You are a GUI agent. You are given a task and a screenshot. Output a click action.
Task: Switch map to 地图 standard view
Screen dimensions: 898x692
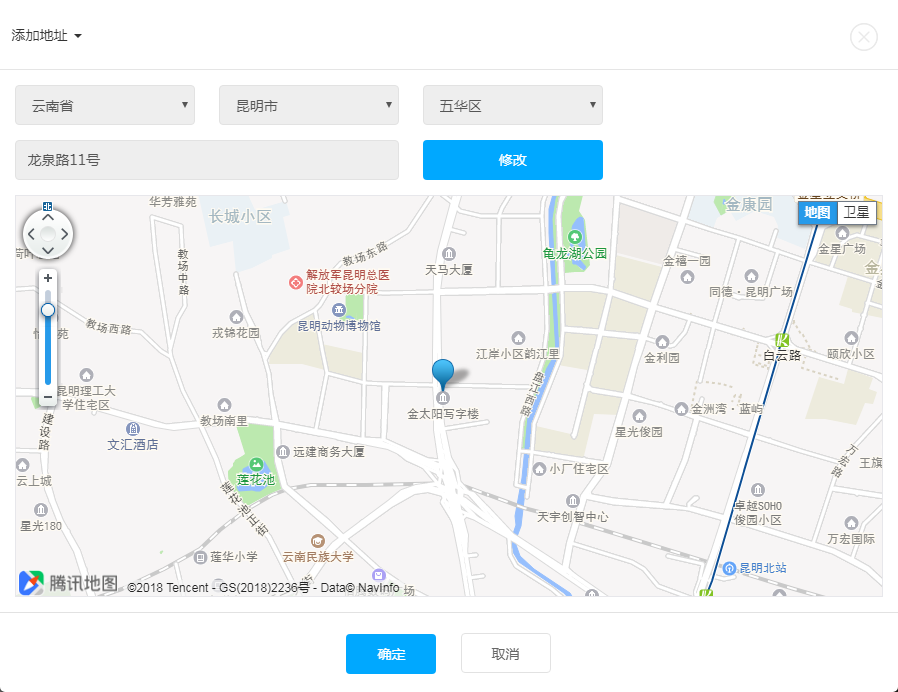click(817, 212)
